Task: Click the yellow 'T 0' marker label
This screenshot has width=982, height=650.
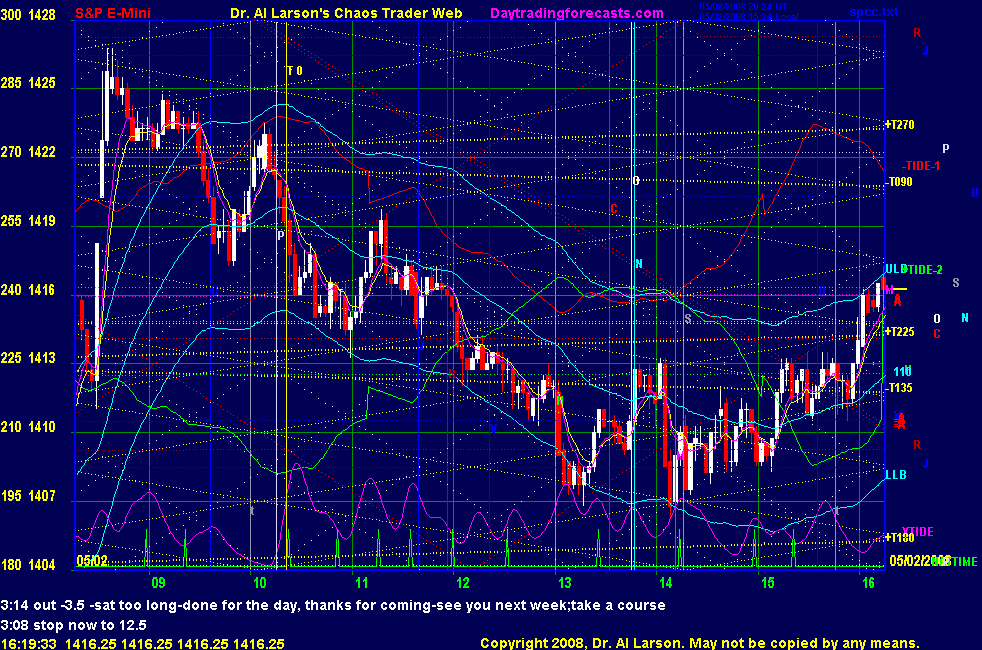Action: coord(294,71)
